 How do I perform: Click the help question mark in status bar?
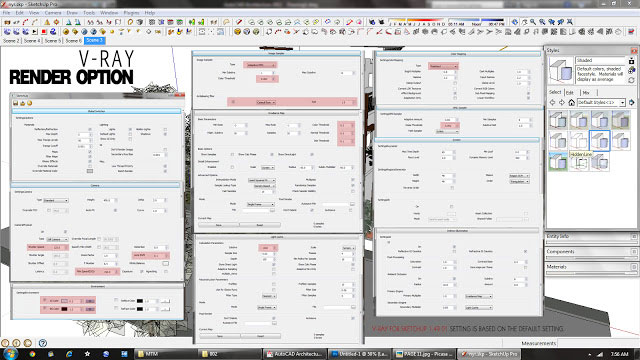(42, 343)
